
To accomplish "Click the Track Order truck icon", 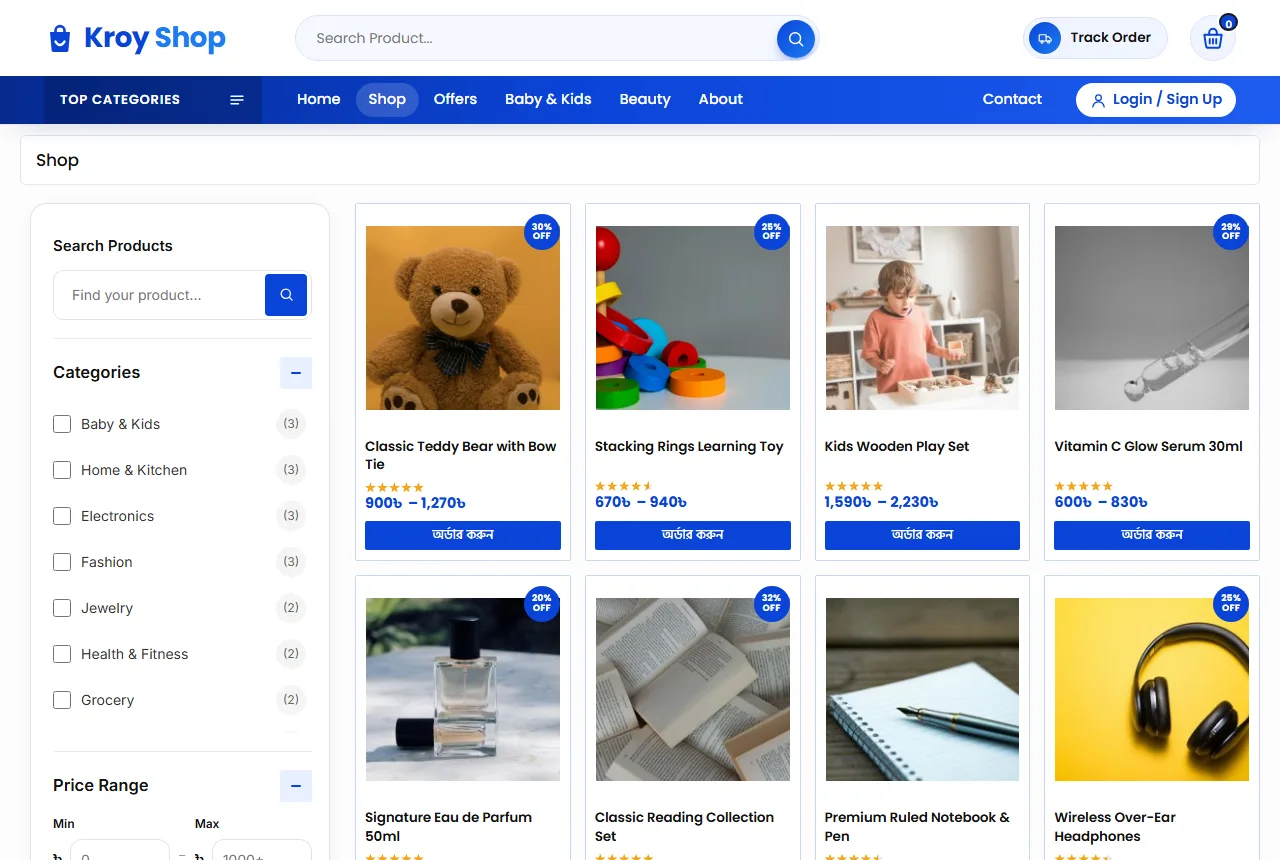I will 1045,38.
